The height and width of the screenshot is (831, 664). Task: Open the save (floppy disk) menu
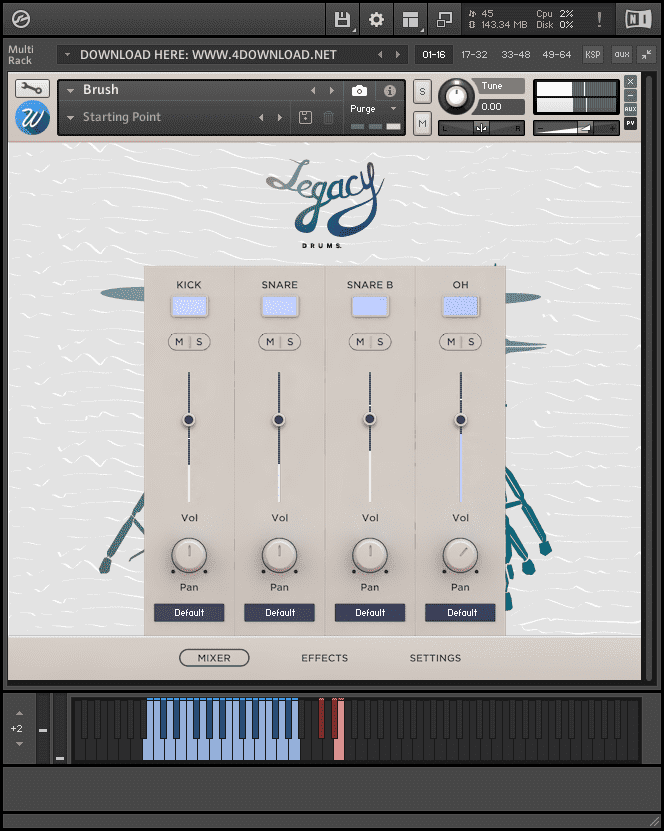tap(343, 20)
